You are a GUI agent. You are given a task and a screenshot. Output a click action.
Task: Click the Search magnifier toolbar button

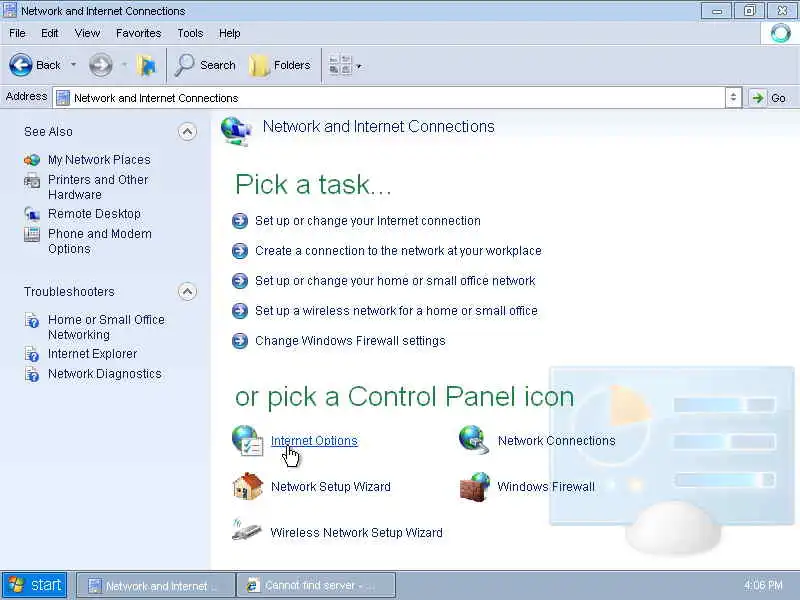point(205,65)
